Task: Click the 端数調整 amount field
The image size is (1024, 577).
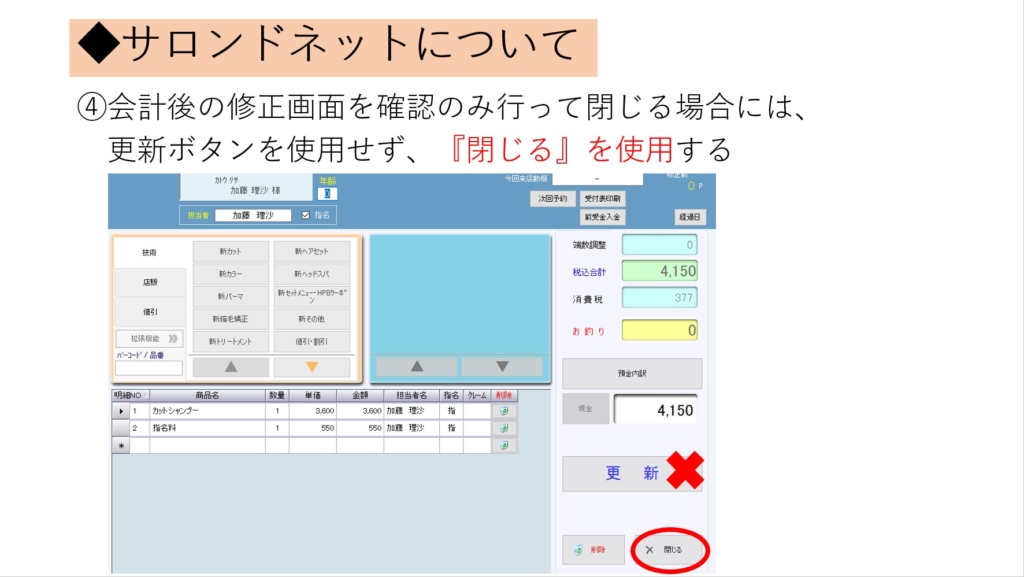Action: pos(660,245)
